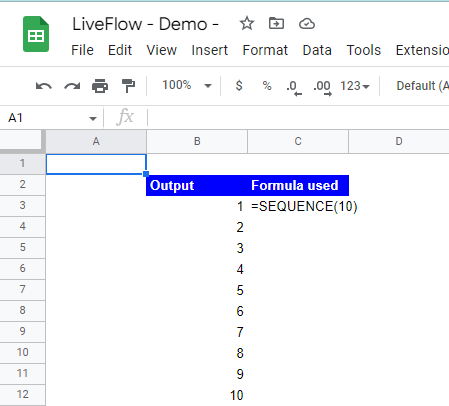449x406 pixels.
Task: Format as currency with dollar icon
Action: click(239, 86)
